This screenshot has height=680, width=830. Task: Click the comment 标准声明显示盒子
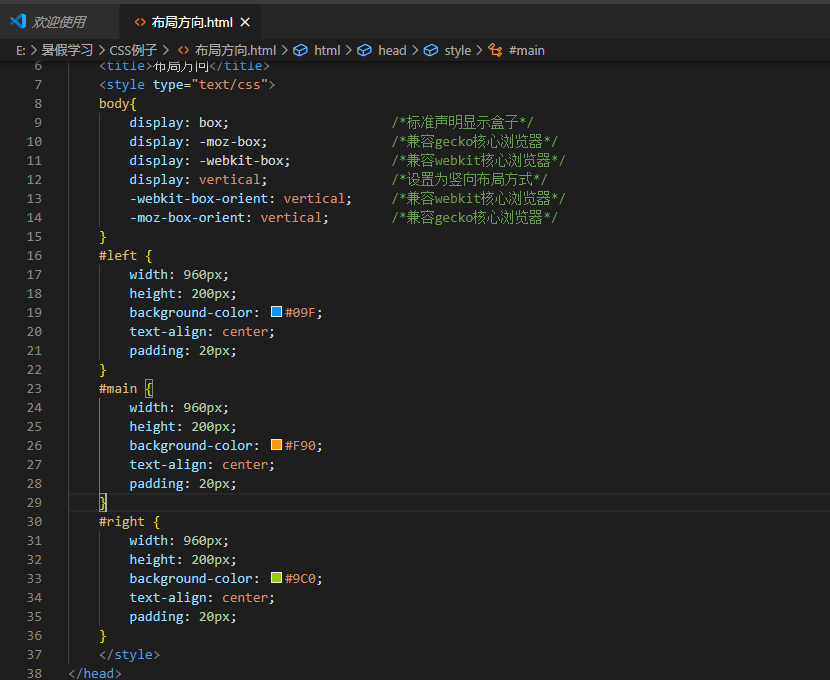pyautogui.click(x=462, y=123)
